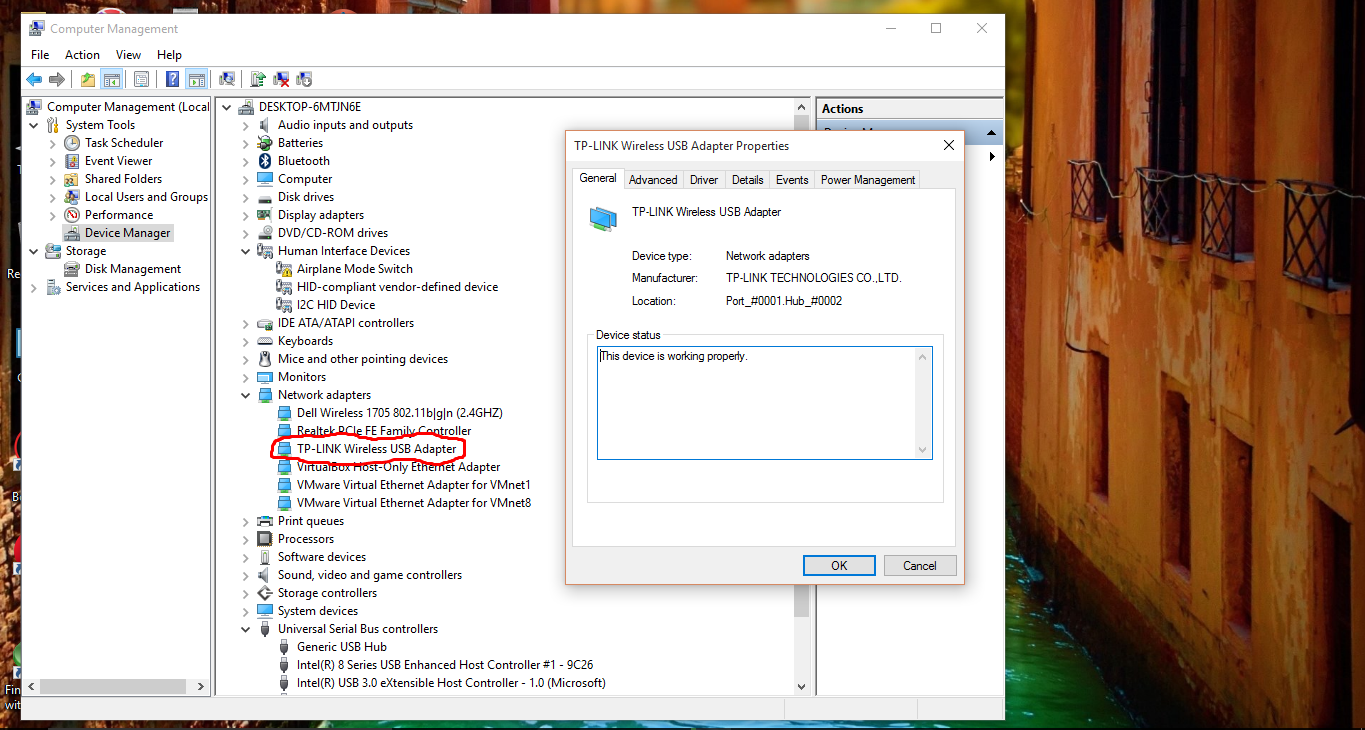Open the Help menu
Viewport: 1365px width, 730px height.
coord(169,55)
